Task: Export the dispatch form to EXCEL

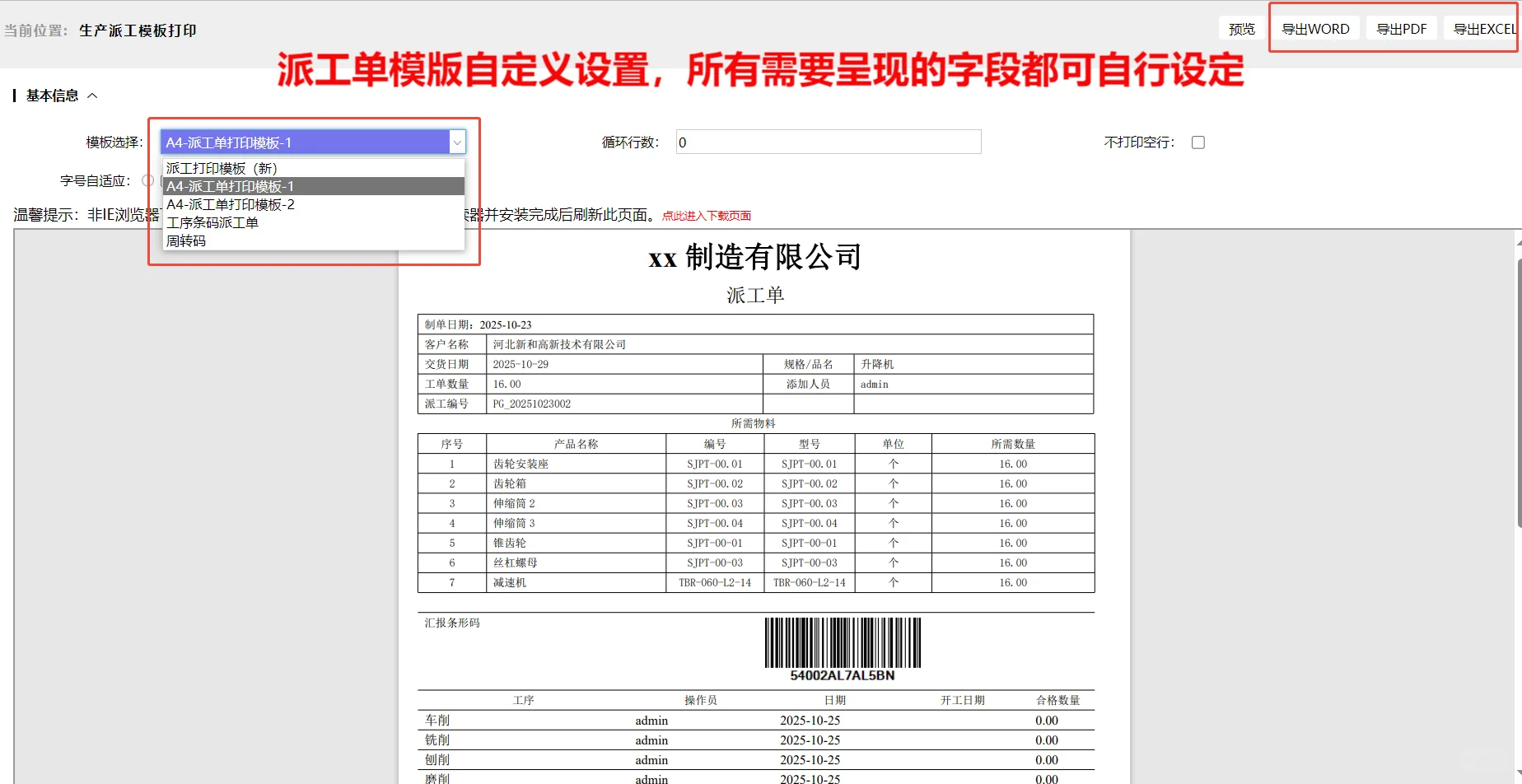Action: 1483,27
